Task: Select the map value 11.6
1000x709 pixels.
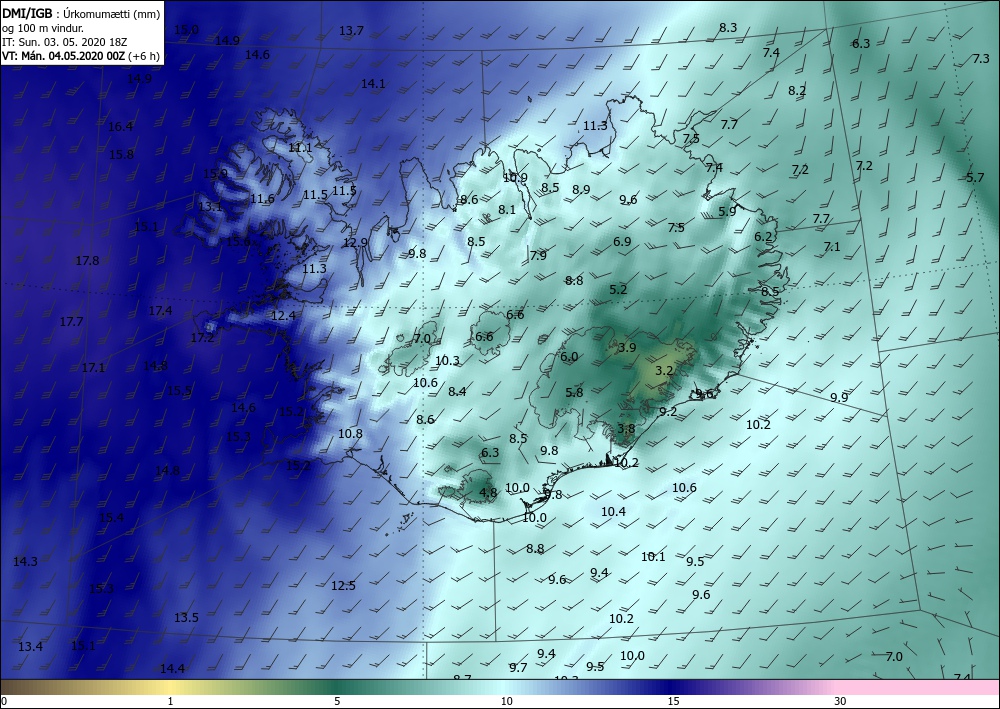Action: pos(262,199)
